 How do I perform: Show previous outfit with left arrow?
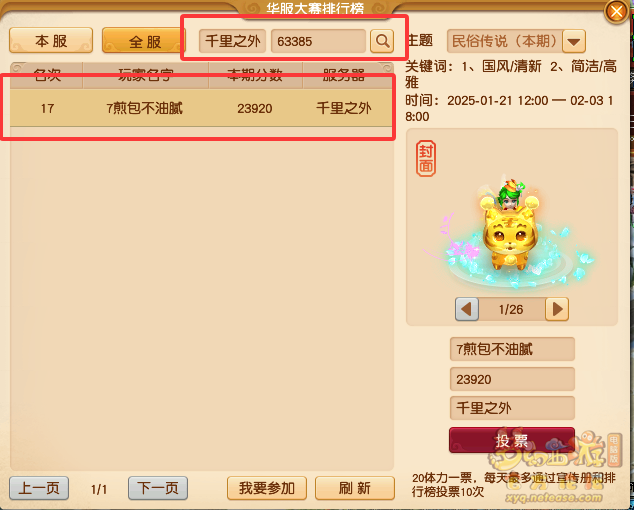[467, 309]
